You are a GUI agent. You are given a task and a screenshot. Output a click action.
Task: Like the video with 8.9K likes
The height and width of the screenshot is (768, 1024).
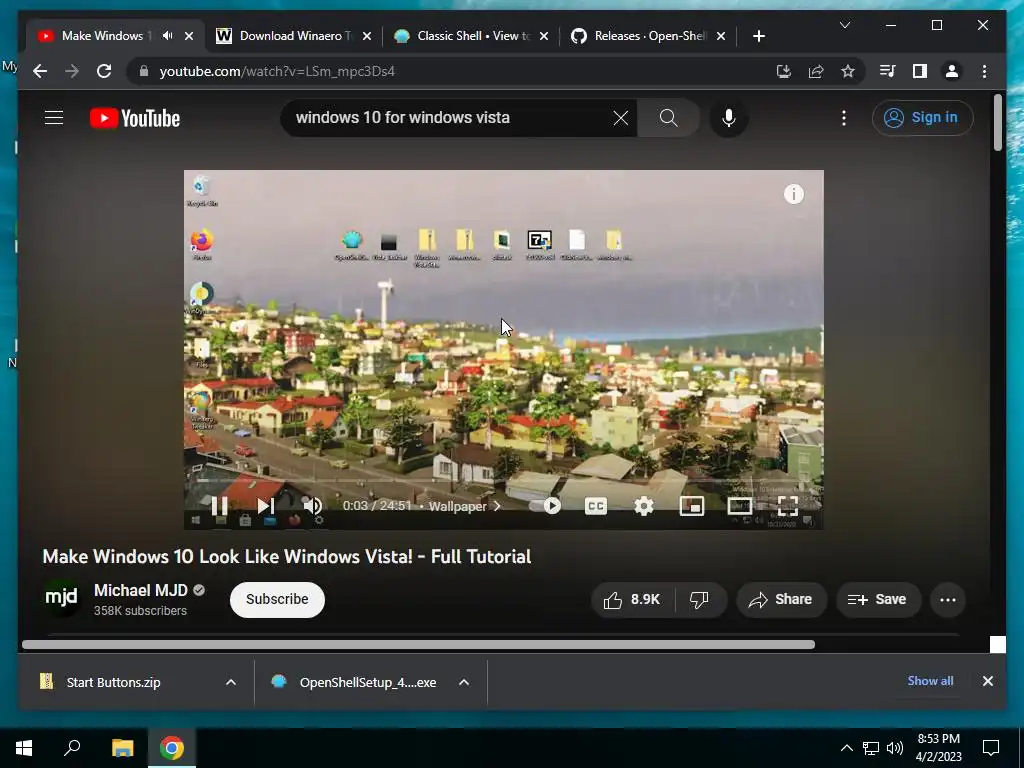[632, 600]
